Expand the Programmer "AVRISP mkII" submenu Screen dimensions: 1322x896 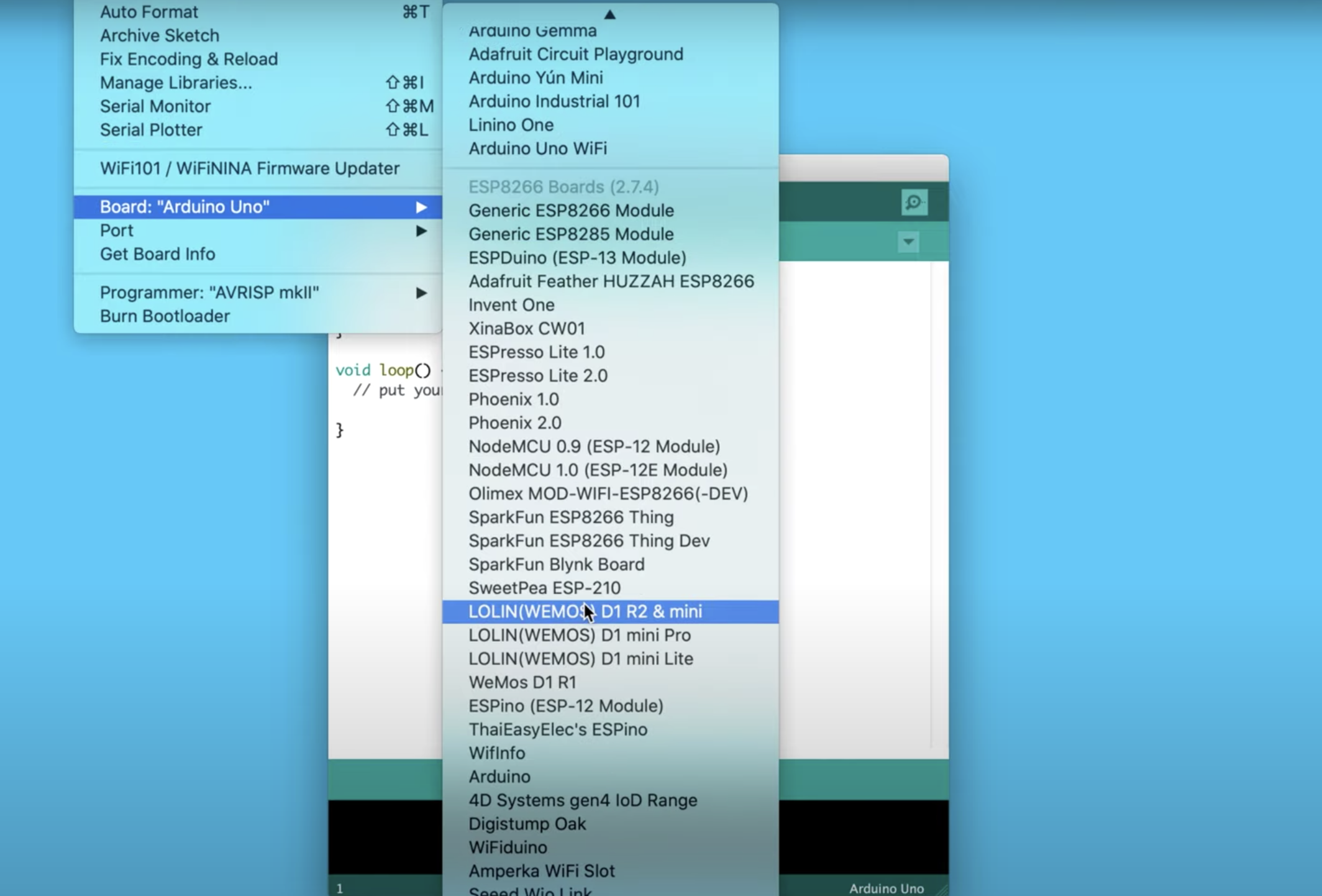pyautogui.click(x=210, y=292)
